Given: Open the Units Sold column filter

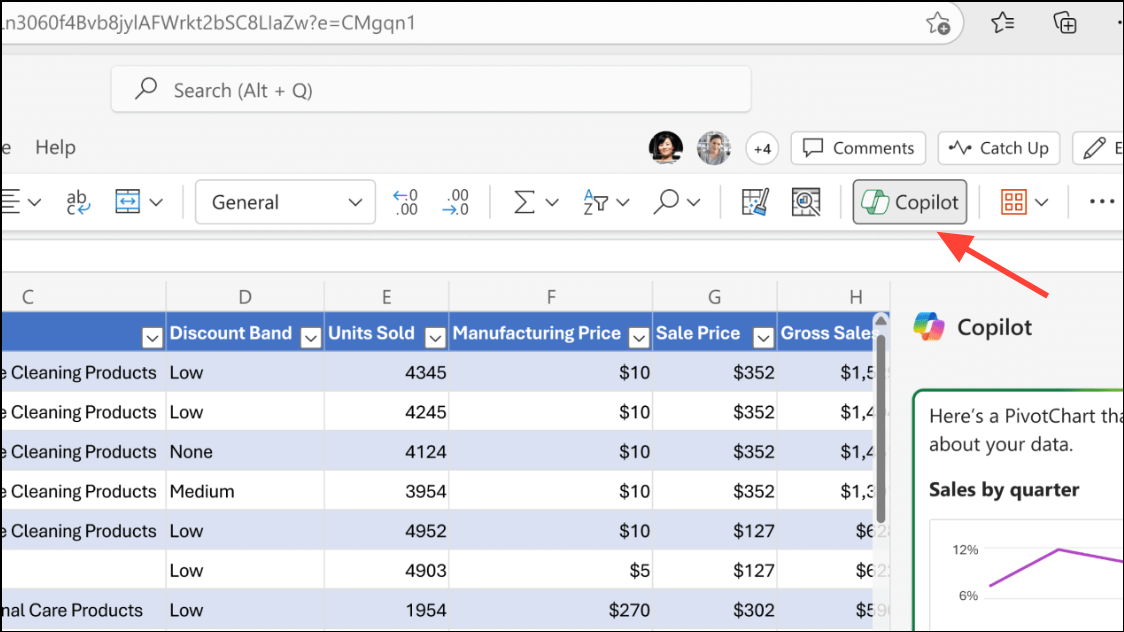Looking at the screenshot, I should pyautogui.click(x=434, y=338).
